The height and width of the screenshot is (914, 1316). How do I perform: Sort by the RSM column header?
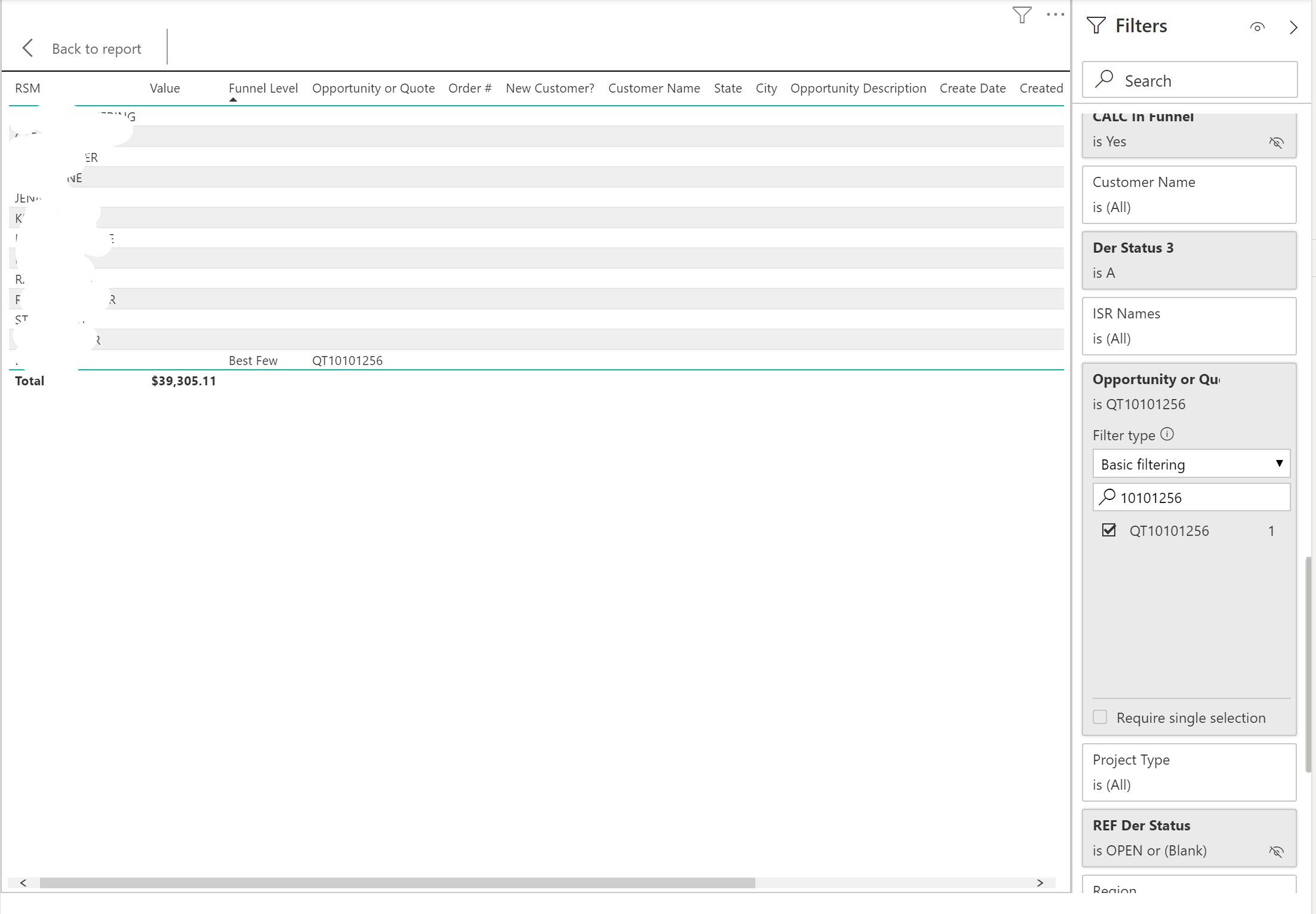(x=27, y=88)
